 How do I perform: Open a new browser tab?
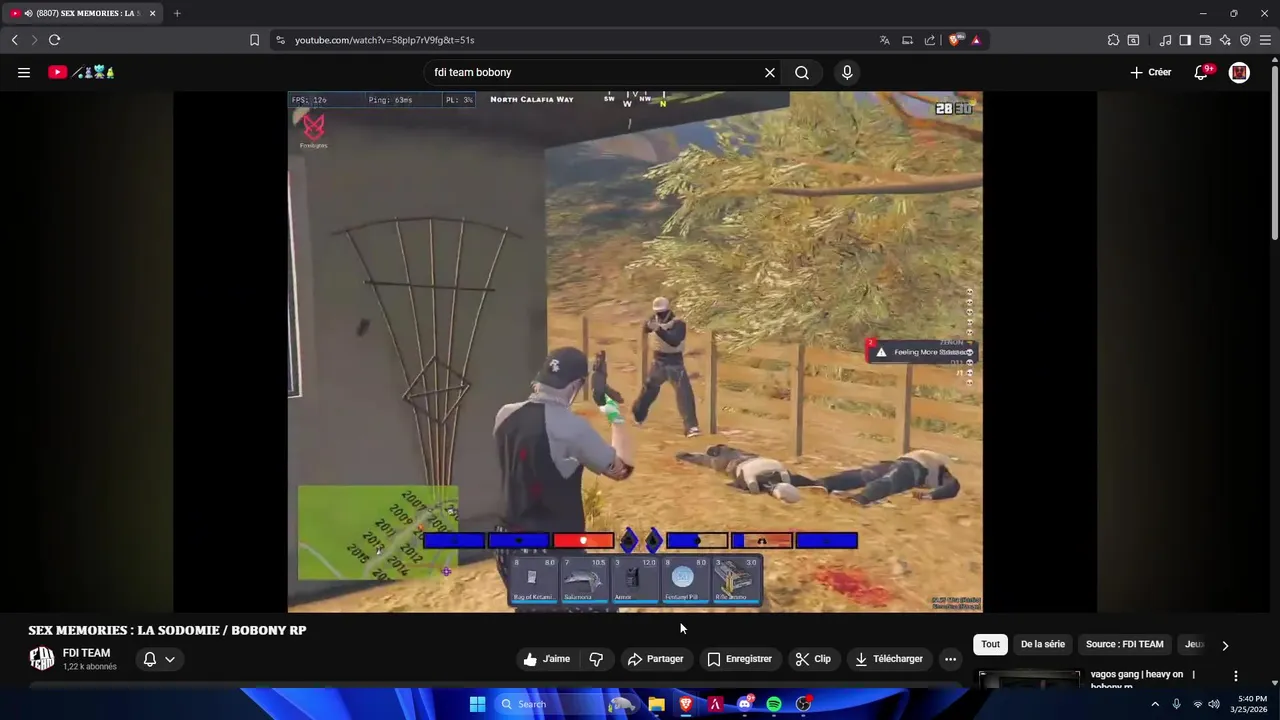tap(177, 13)
